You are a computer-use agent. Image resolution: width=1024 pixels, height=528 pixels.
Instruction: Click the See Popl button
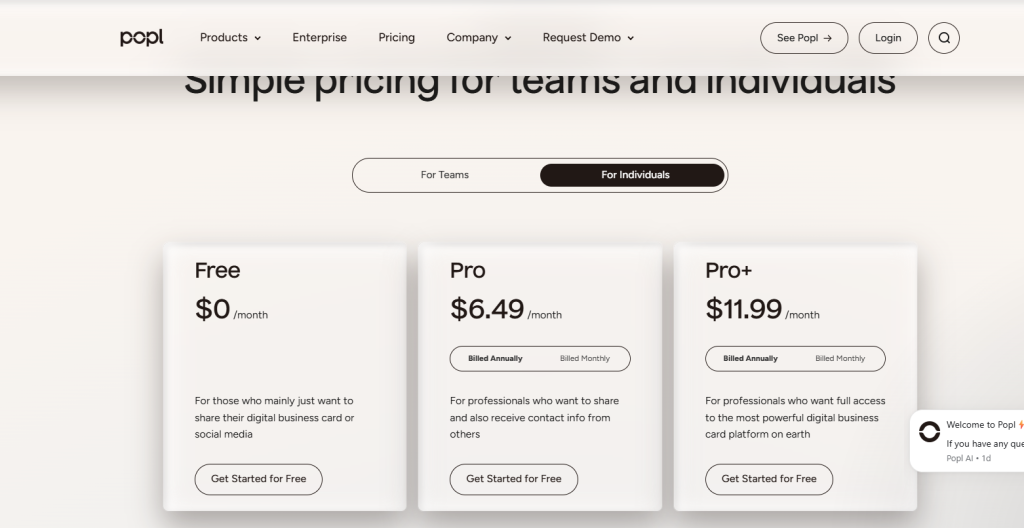pyautogui.click(x=803, y=38)
